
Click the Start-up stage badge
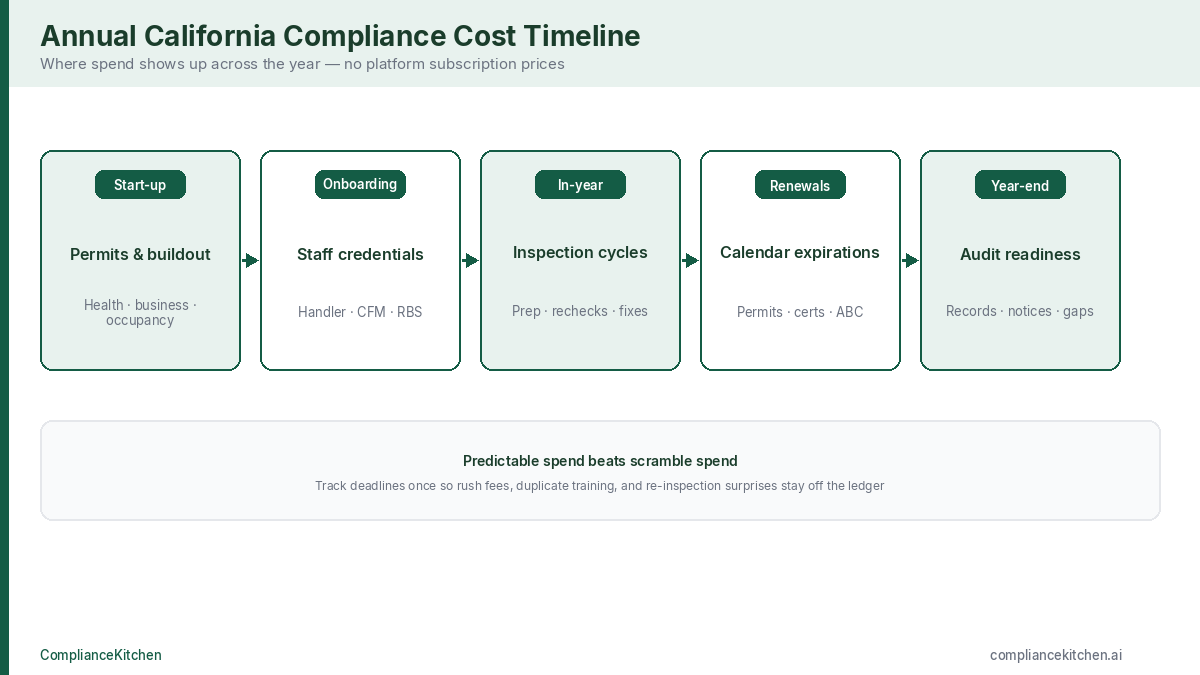click(140, 185)
